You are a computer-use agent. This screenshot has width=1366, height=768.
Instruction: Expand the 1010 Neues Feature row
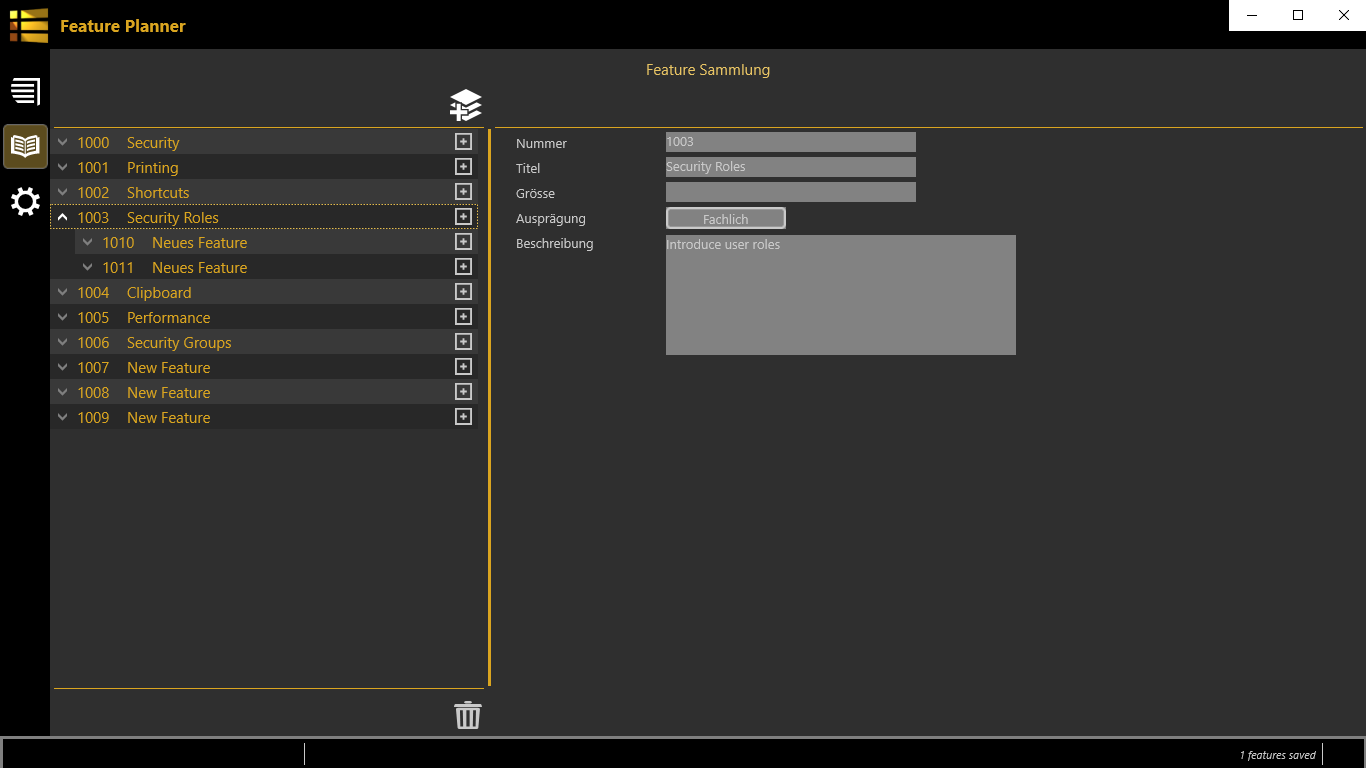click(88, 243)
